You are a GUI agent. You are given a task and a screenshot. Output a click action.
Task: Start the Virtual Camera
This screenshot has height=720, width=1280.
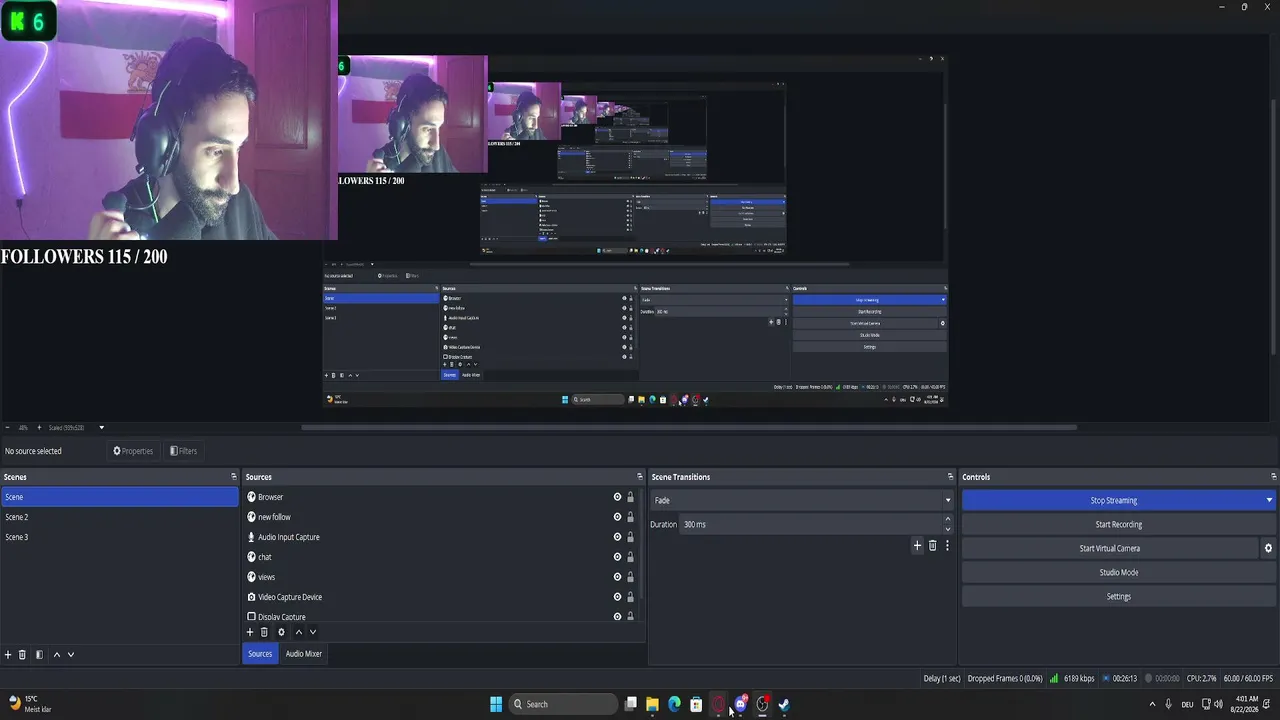[x=1110, y=548]
